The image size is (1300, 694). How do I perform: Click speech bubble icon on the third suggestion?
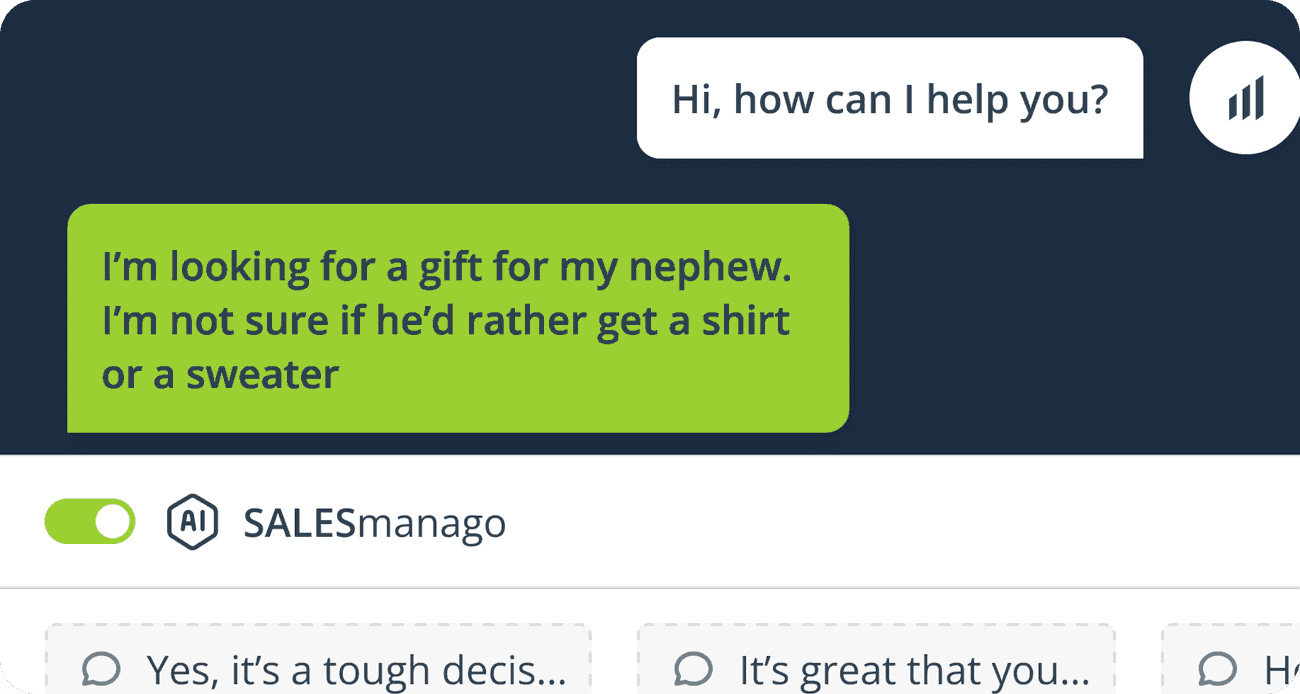[1217, 668]
